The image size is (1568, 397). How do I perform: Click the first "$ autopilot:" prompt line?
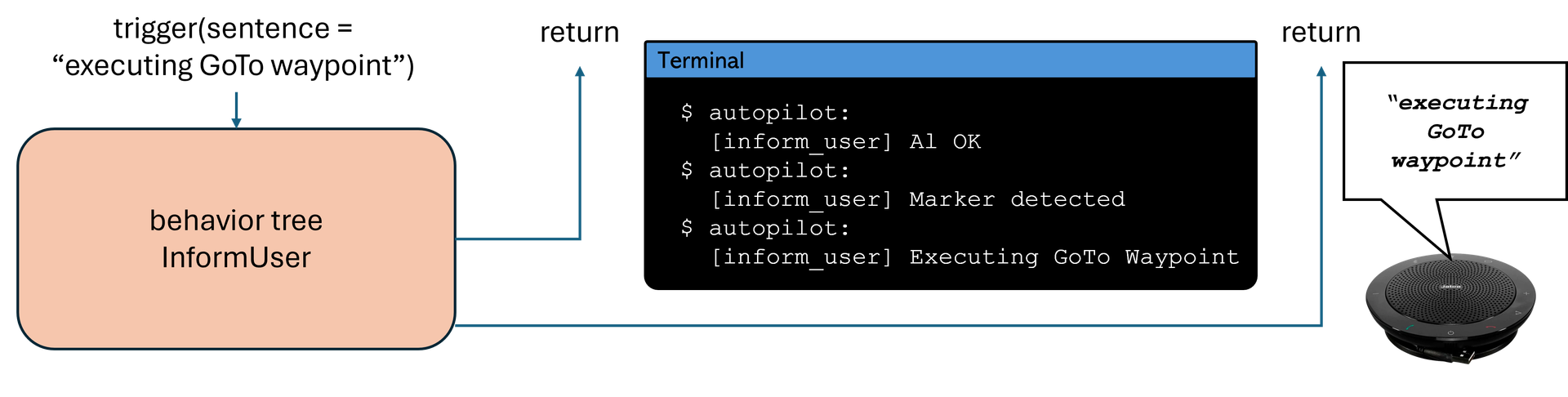765,113
